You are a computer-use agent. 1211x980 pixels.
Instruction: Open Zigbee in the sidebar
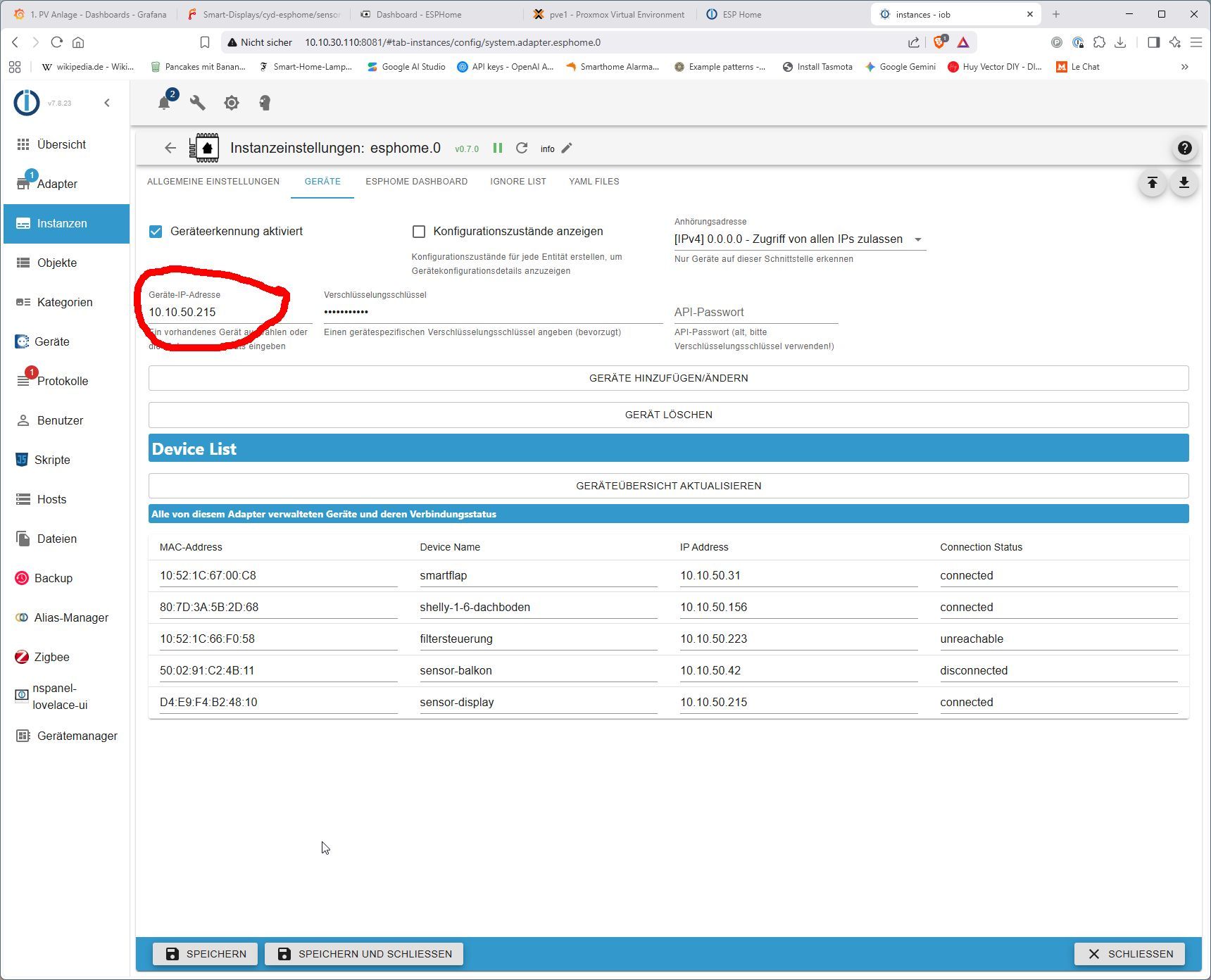point(66,657)
